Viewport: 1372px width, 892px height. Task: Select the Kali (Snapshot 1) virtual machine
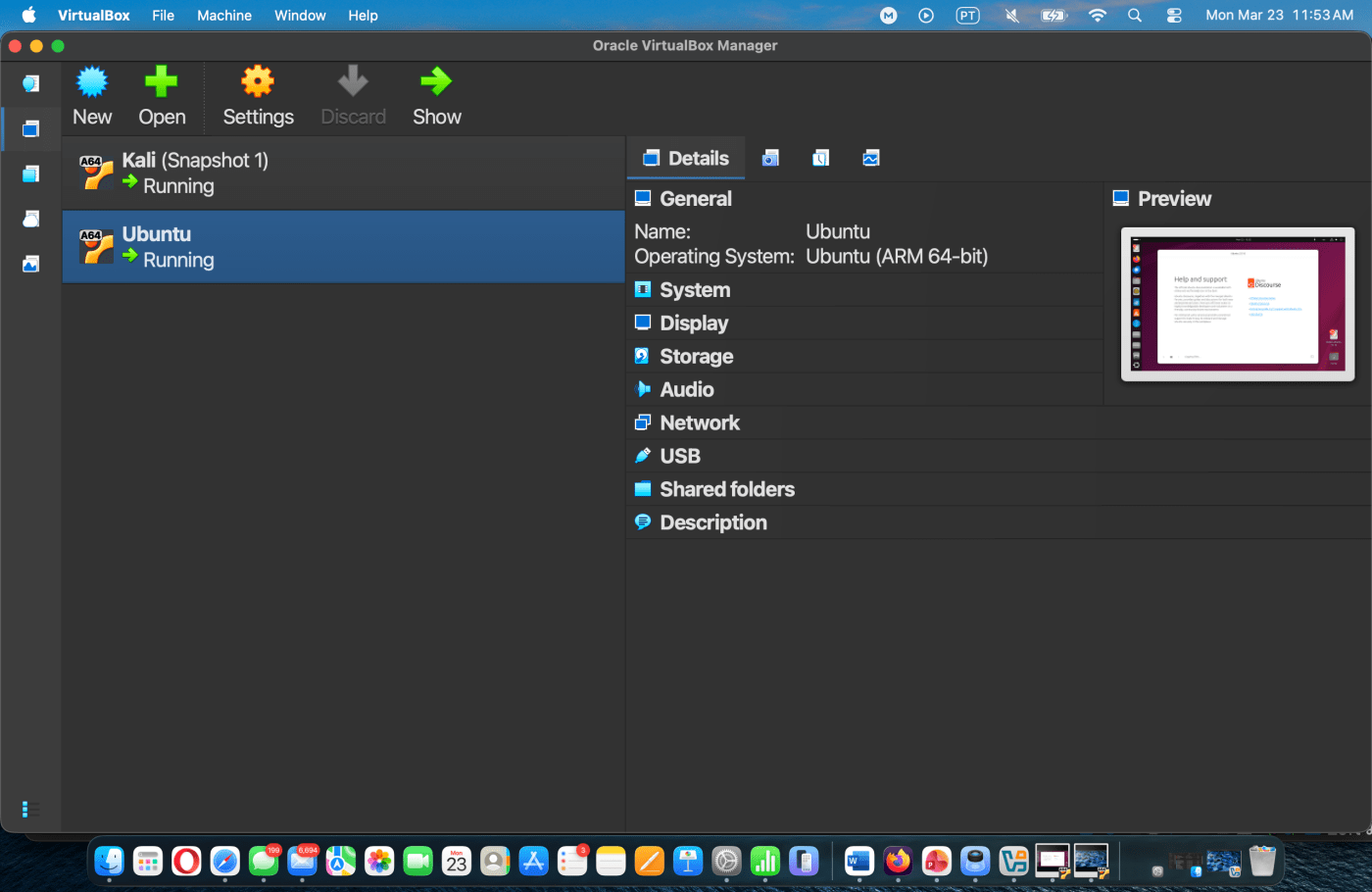click(x=343, y=173)
